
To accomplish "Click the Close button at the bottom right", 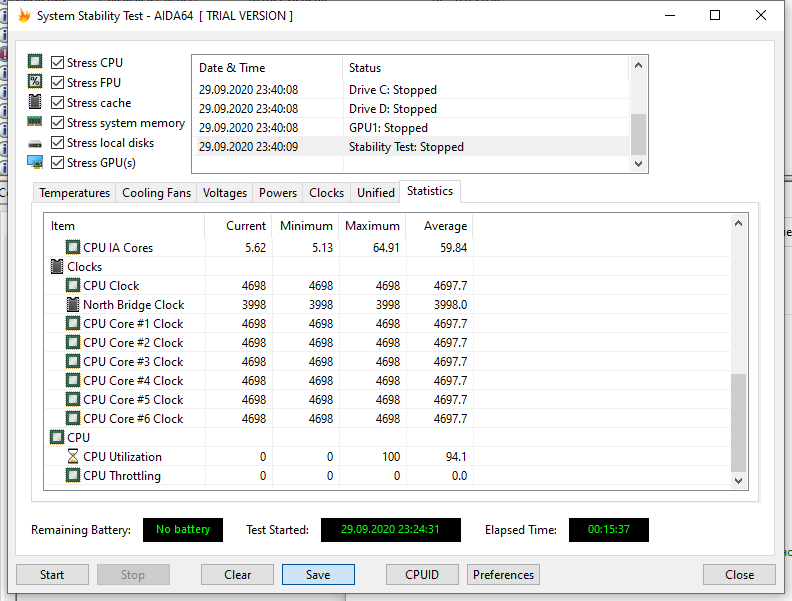I will click(x=739, y=575).
